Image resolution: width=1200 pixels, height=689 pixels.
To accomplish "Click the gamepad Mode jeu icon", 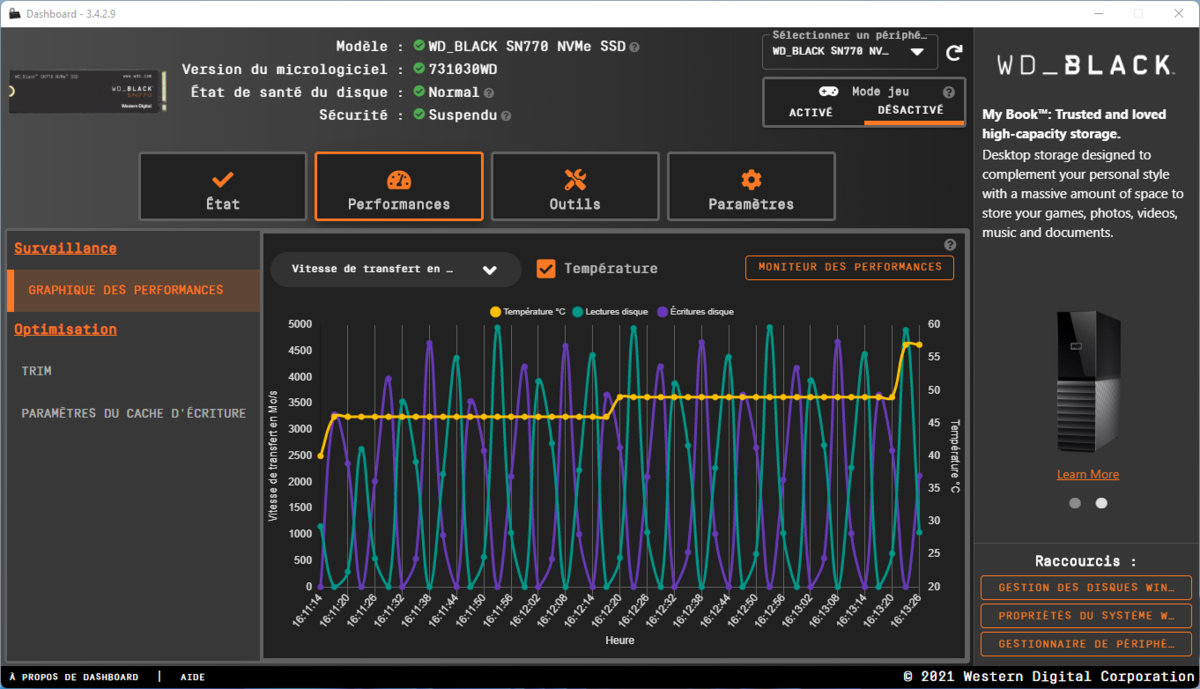I will 830,91.
